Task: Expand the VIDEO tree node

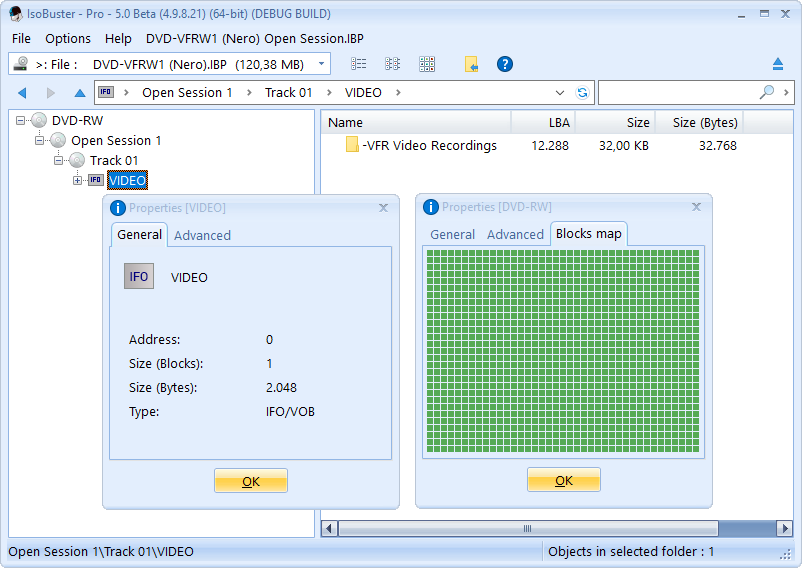Action: click(77, 180)
